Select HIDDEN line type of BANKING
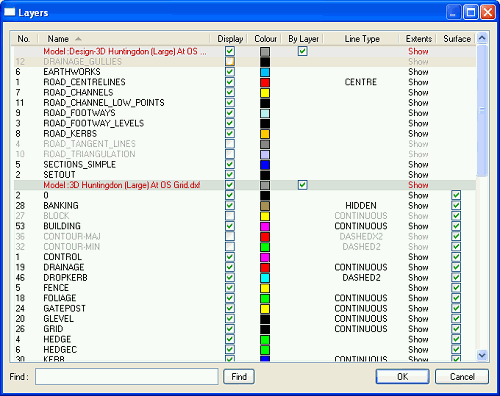This screenshot has height=396, width=500. (361, 206)
